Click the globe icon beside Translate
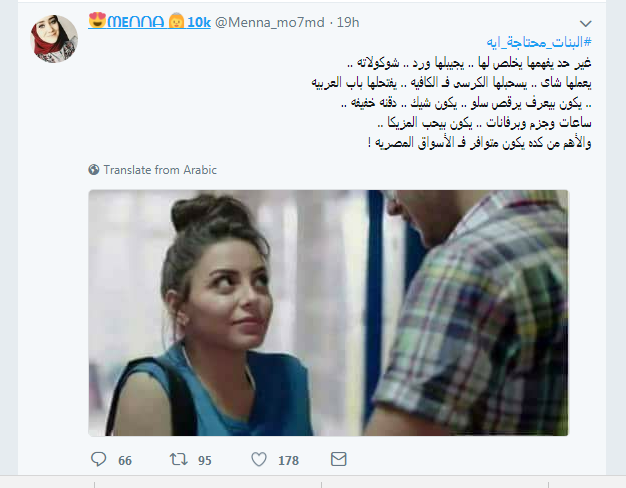 pyautogui.click(x=94, y=170)
